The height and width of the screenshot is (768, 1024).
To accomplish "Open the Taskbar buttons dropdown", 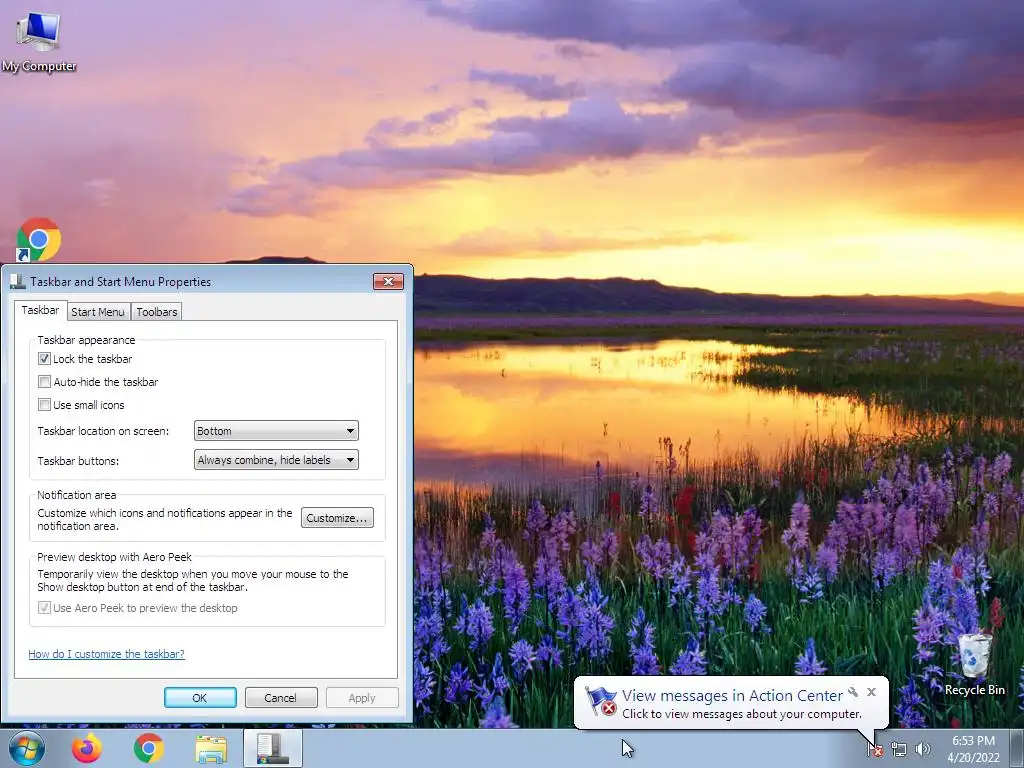I will (276, 460).
